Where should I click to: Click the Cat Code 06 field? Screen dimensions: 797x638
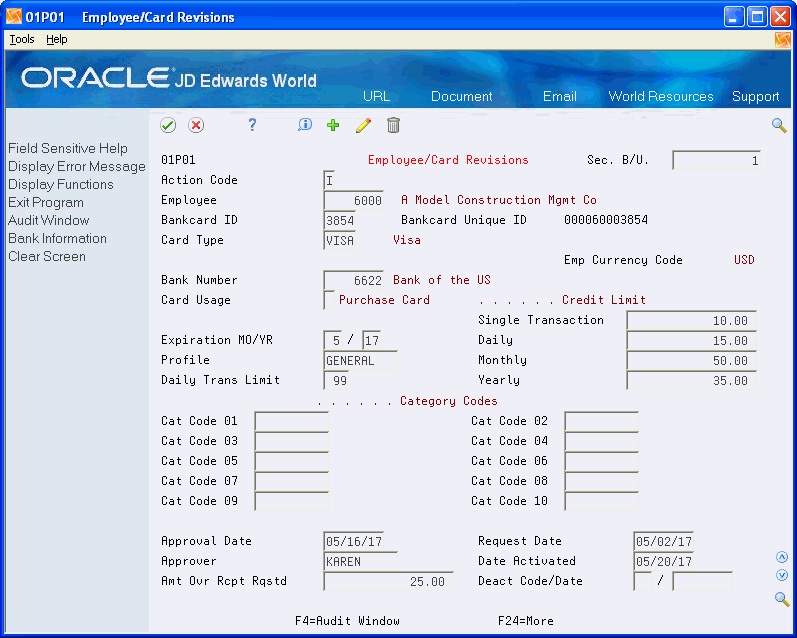[x=601, y=461]
